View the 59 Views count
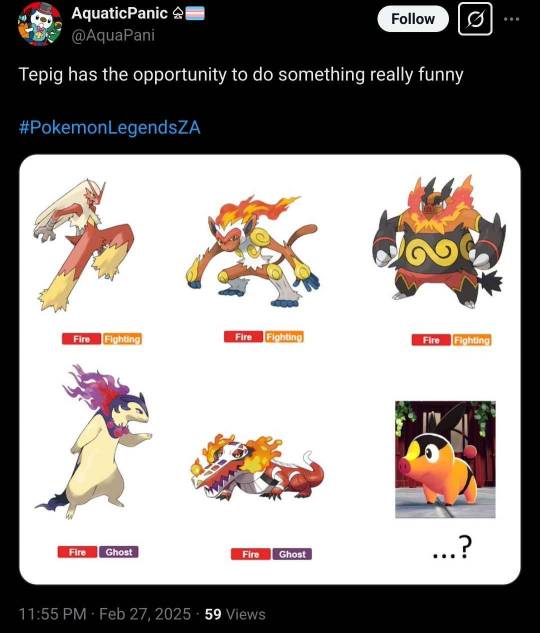540x633 pixels. [x=235, y=614]
